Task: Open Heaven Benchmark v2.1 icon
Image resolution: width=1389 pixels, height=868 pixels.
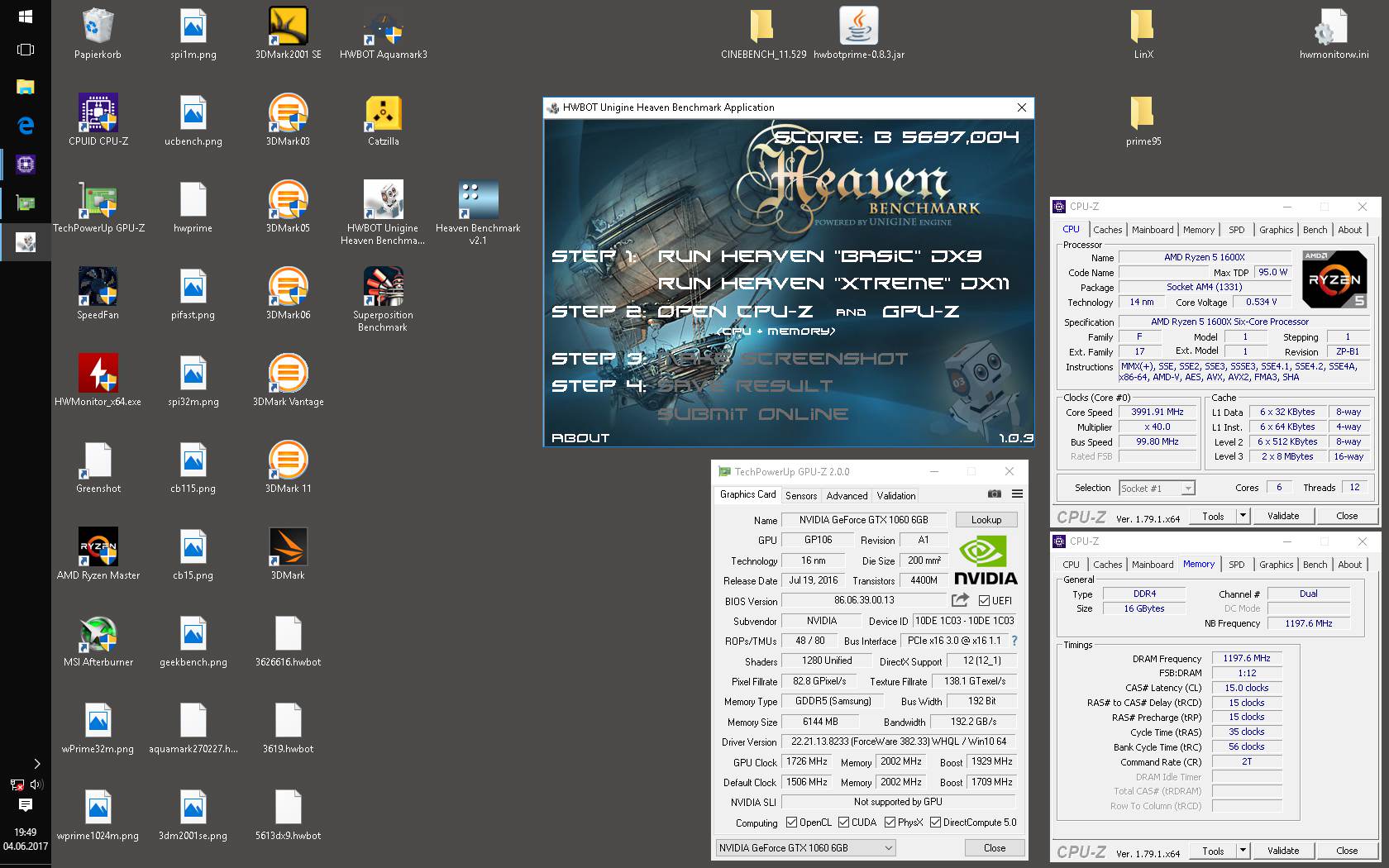Action: pyautogui.click(x=478, y=212)
